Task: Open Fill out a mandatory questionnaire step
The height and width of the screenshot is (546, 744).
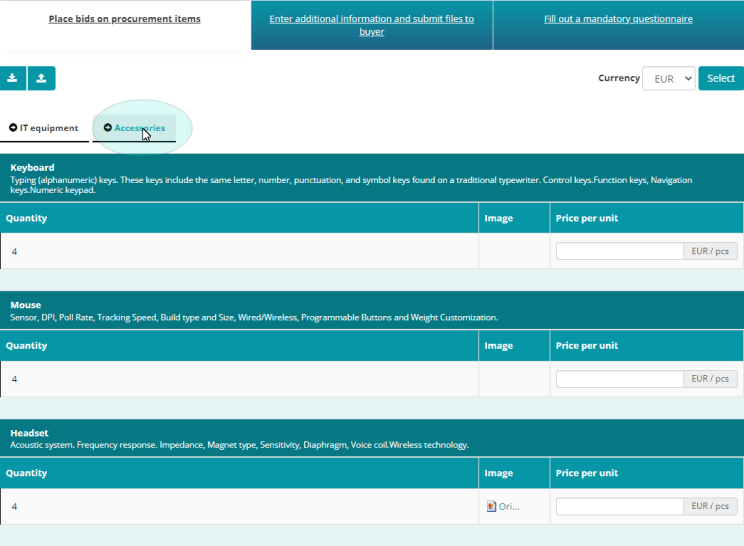Action: pyautogui.click(x=618, y=19)
